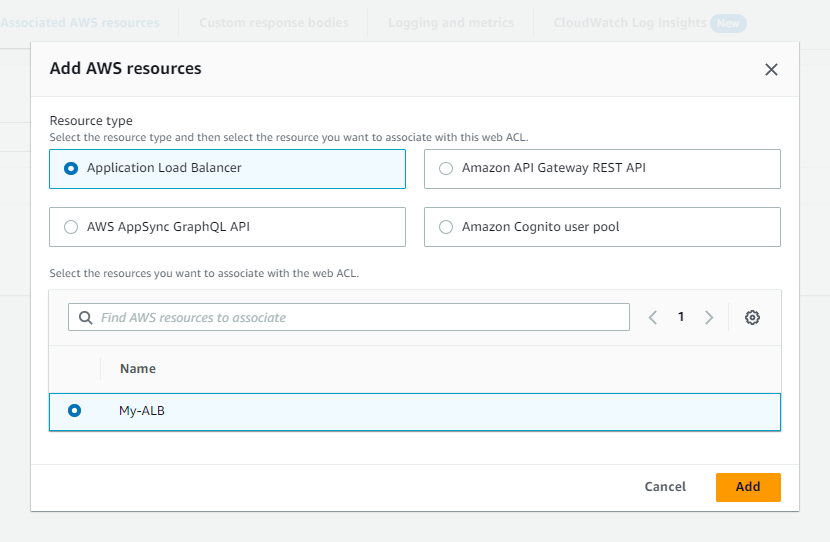Select Application Load Balancer resource type
The width and height of the screenshot is (830, 542).
(x=228, y=169)
